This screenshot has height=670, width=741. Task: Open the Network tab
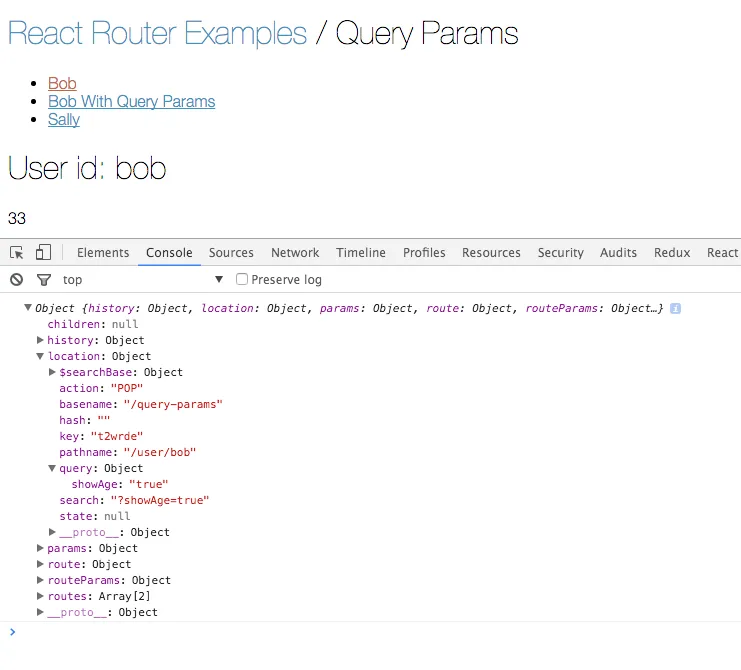coord(295,253)
